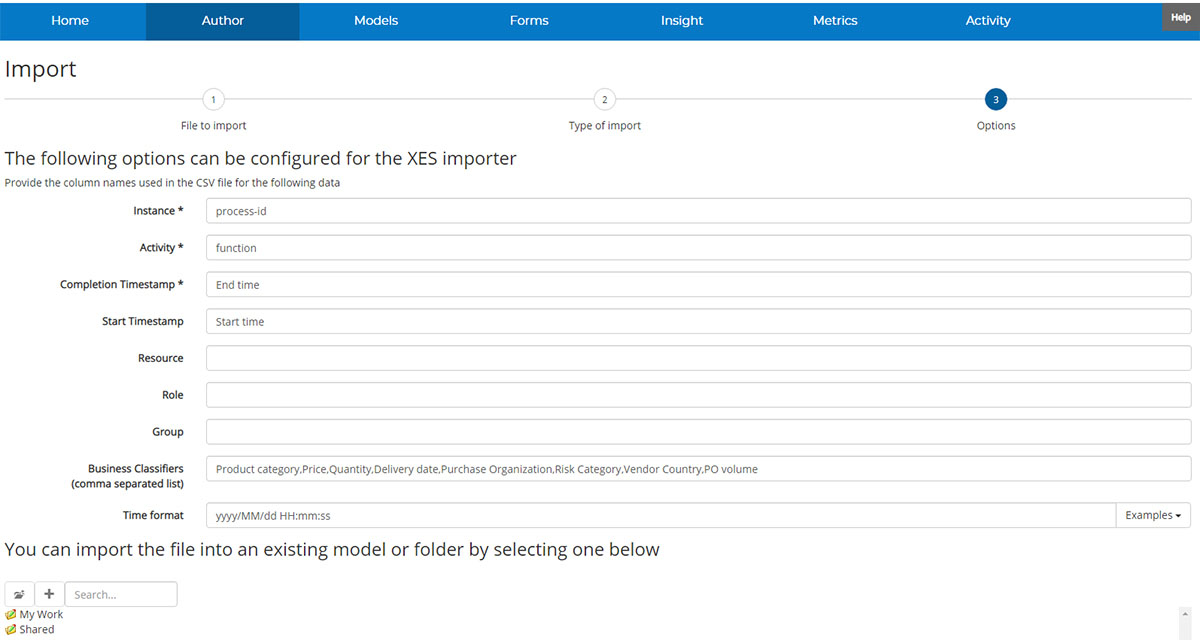Image resolution: width=1200 pixels, height=640 pixels.
Task: Go to the Forms tab
Action: pos(529,20)
